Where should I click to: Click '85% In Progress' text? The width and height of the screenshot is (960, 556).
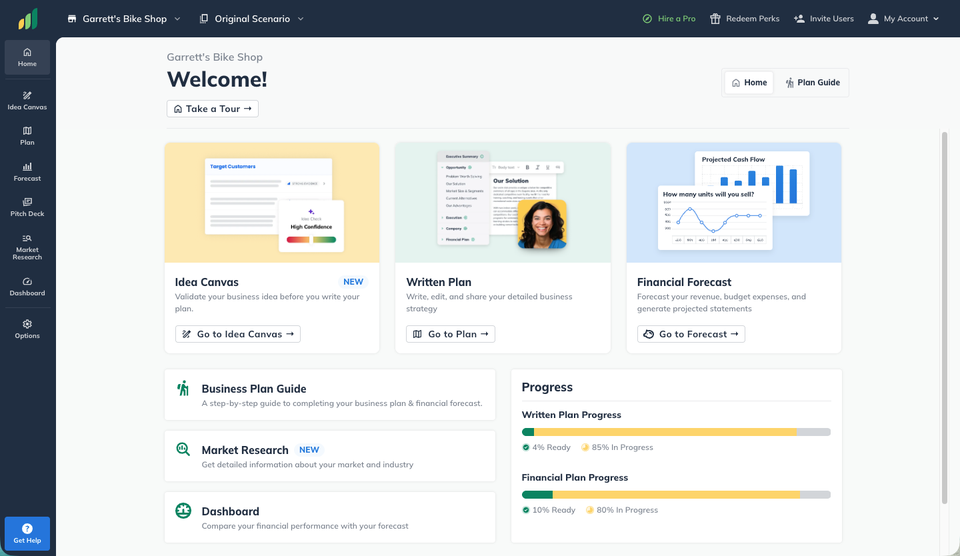pyautogui.click(x=622, y=448)
